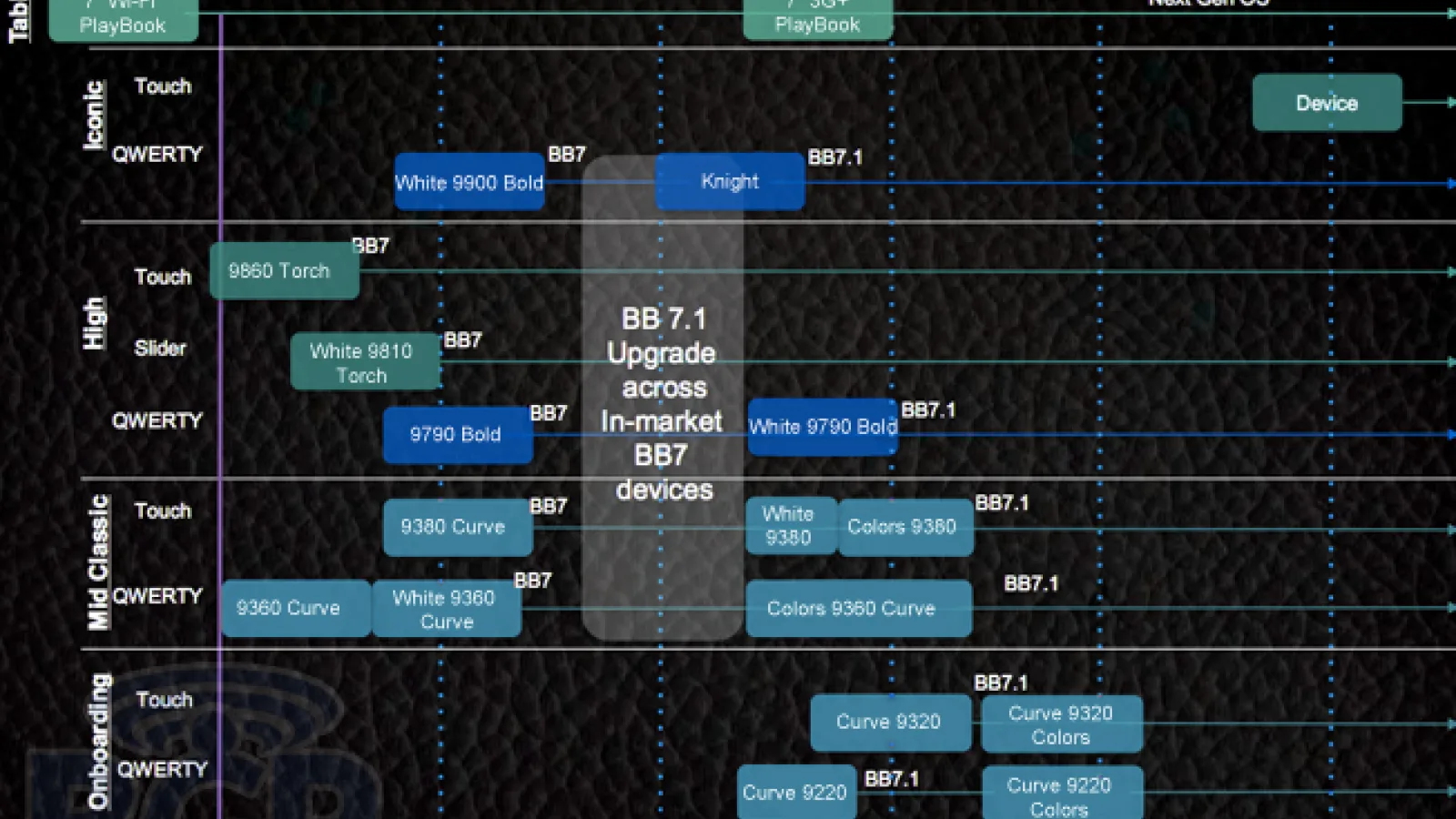Click the Curve 9220 box
The image size is (1456, 819).
click(796, 793)
